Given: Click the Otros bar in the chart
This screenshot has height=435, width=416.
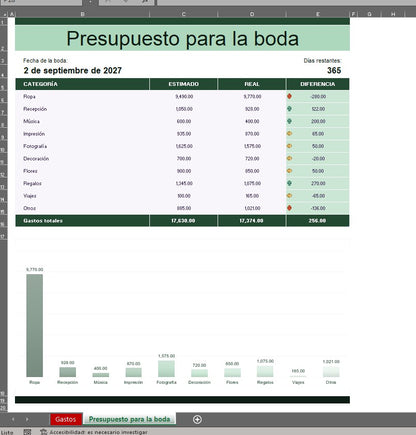Looking at the screenshot, I should click(x=331, y=371).
